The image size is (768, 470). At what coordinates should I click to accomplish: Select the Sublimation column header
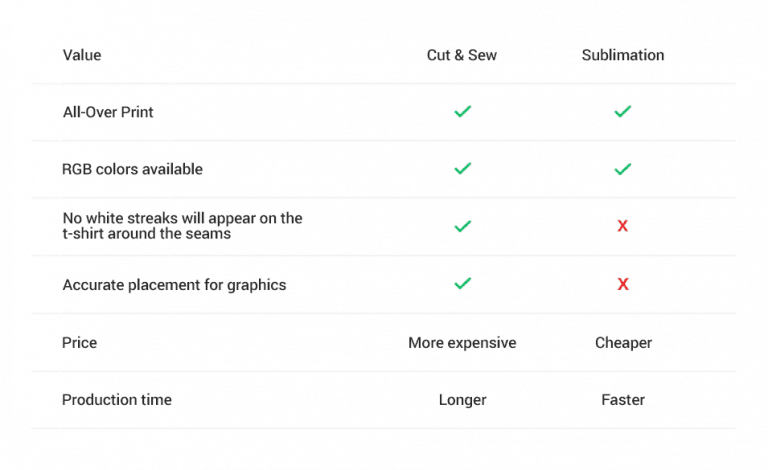[622, 55]
